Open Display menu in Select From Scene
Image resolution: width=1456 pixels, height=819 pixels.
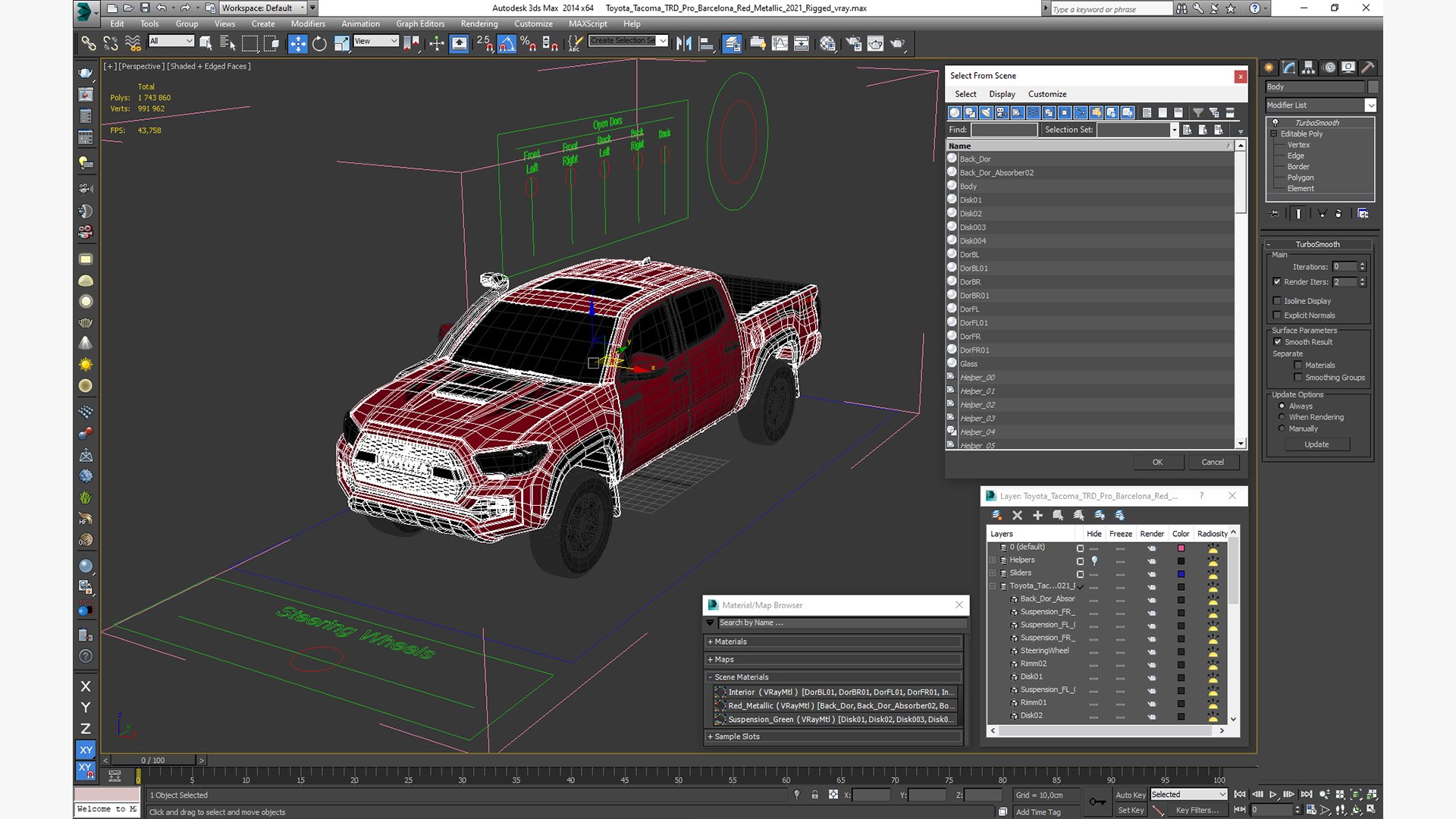(x=1002, y=94)
